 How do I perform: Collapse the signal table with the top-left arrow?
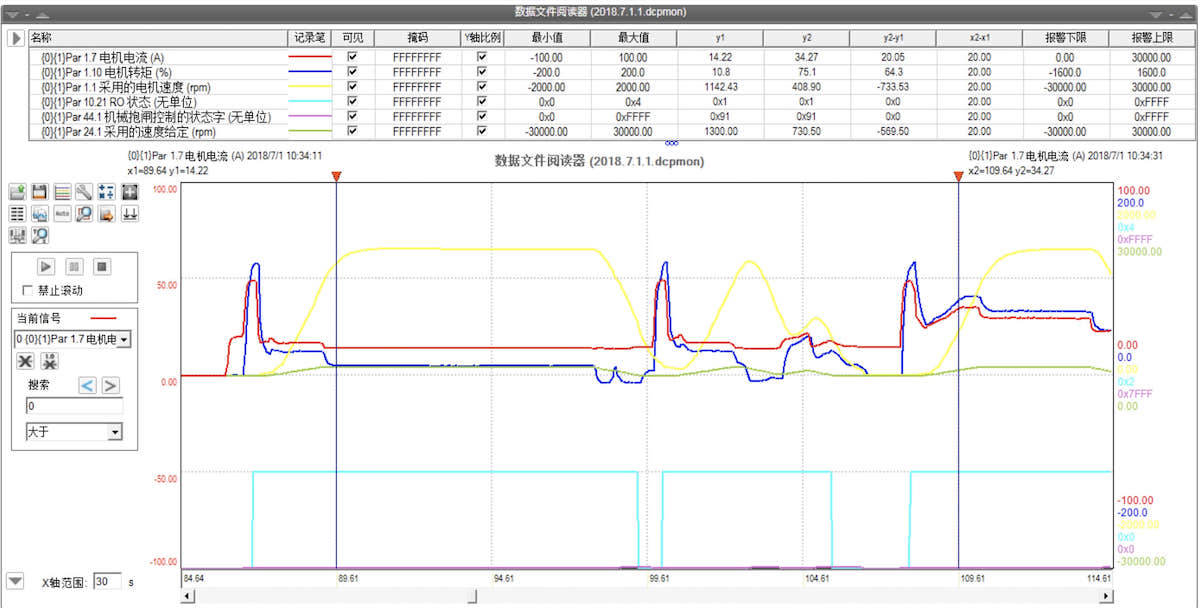[x=16, y=38]
